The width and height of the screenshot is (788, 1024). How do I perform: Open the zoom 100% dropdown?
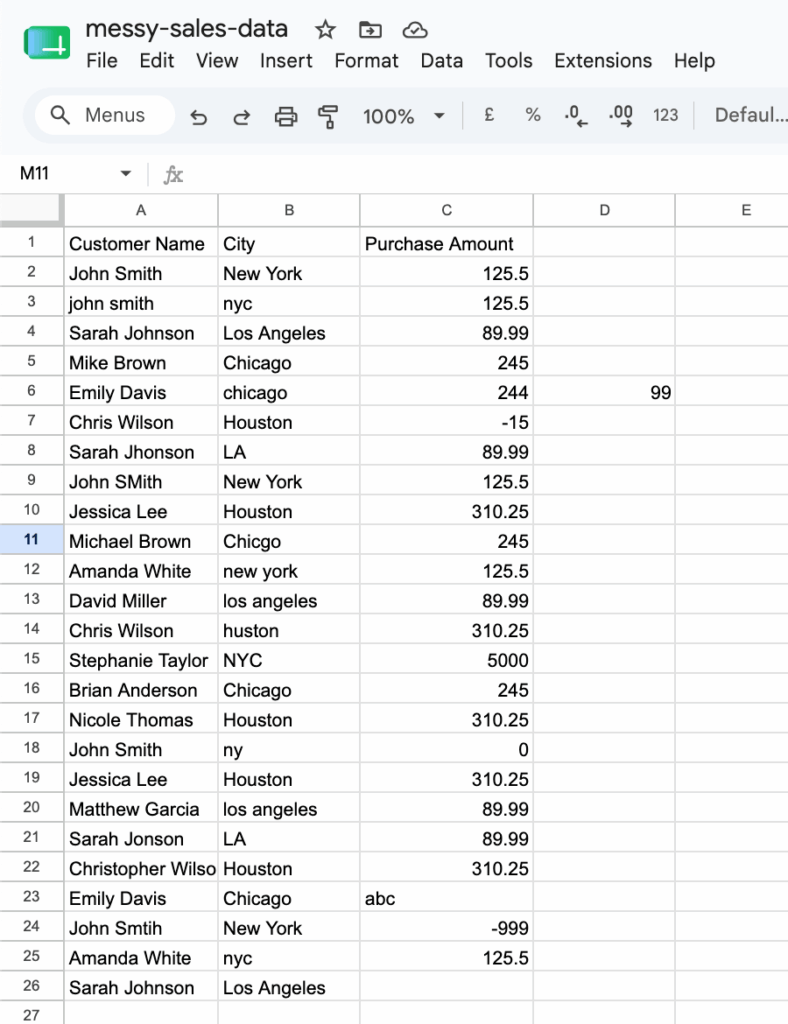coord(403,117)
